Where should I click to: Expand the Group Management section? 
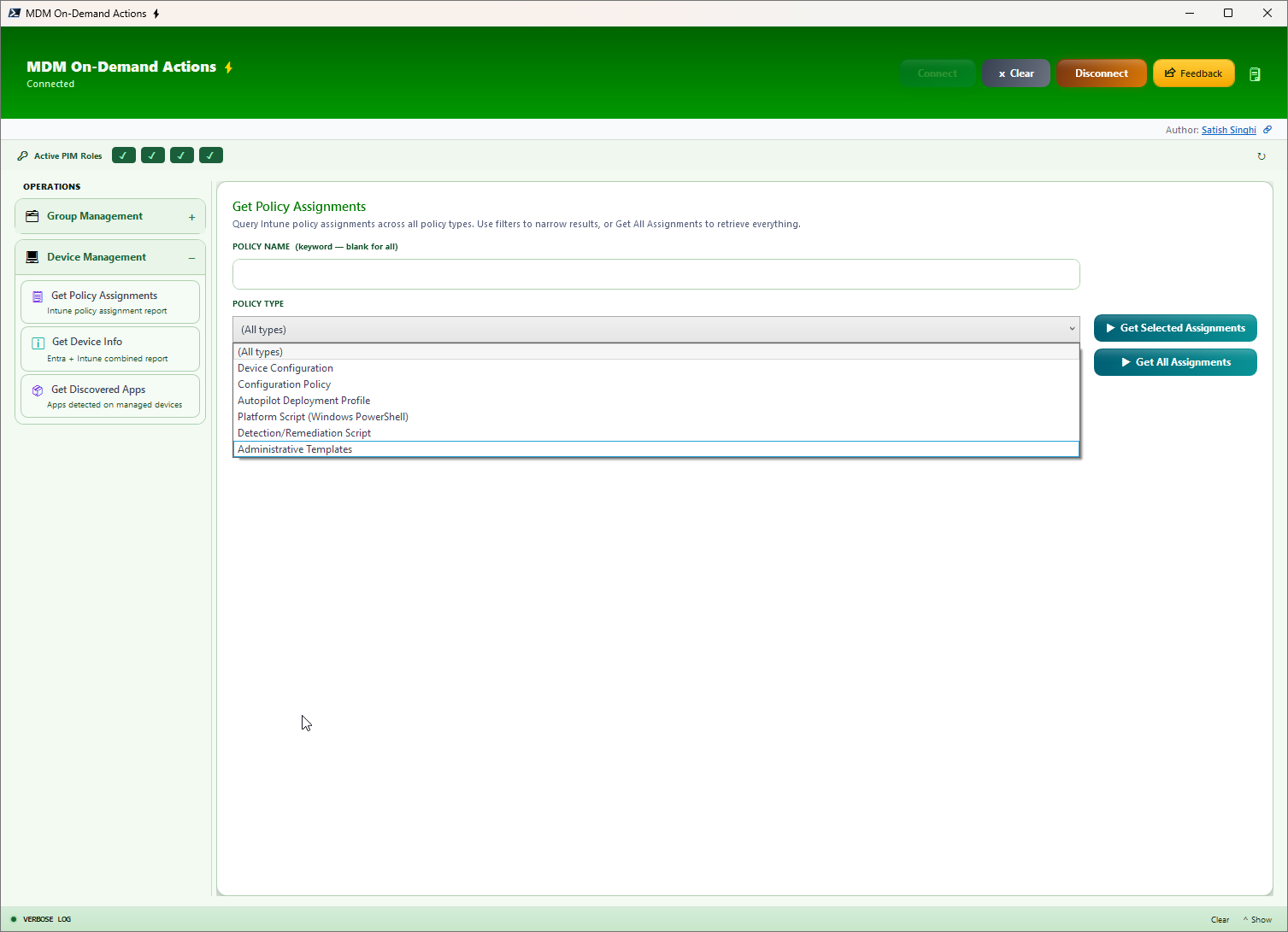pyautogui.click(x=192, y=215)
